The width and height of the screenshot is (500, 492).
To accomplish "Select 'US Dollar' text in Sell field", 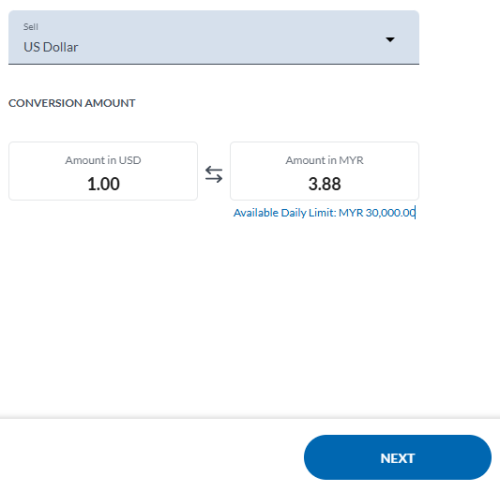I will pyautogui.click(x=51, y=47).
